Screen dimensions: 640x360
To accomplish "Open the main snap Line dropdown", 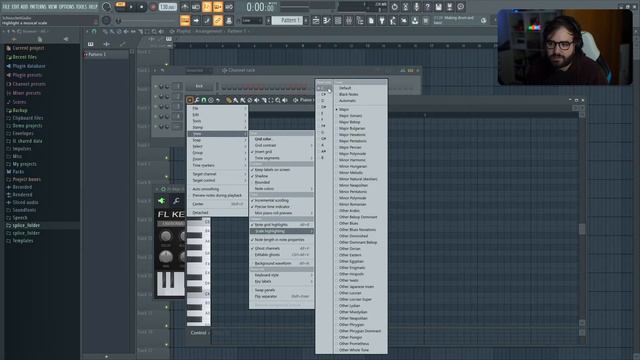I will tap(252, 20).
